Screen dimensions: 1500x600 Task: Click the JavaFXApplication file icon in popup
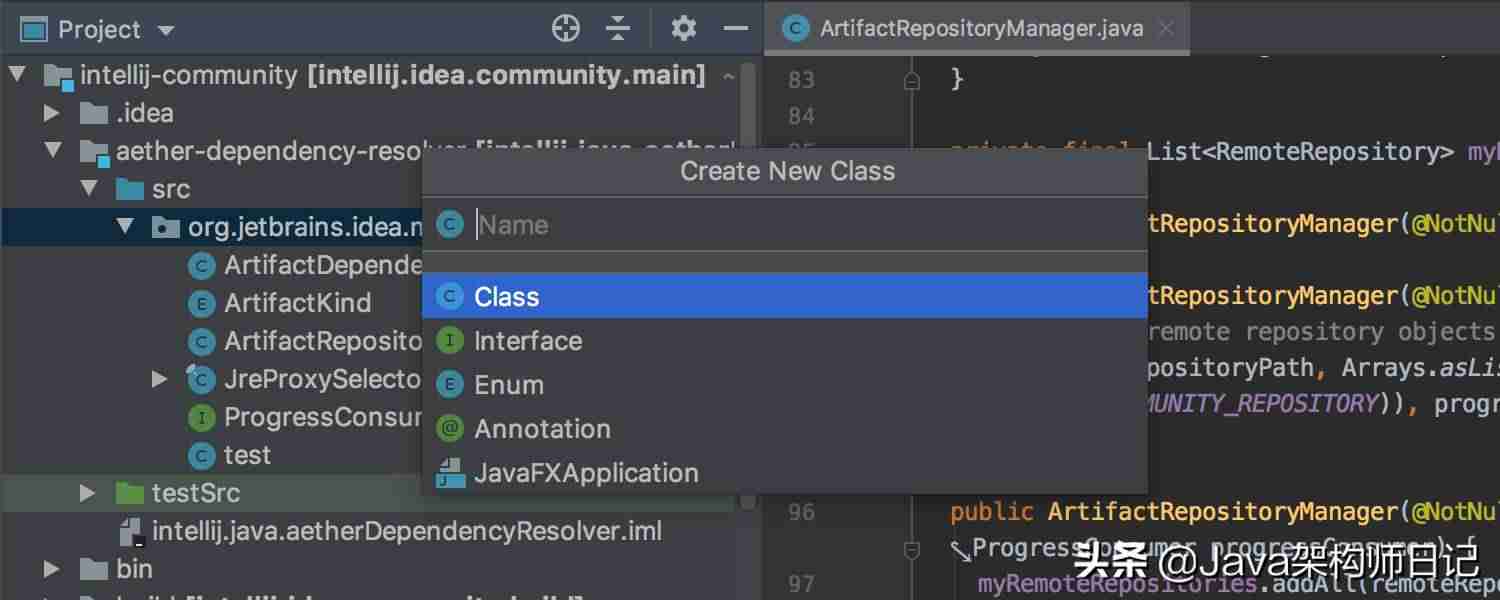tap(450, 473)
